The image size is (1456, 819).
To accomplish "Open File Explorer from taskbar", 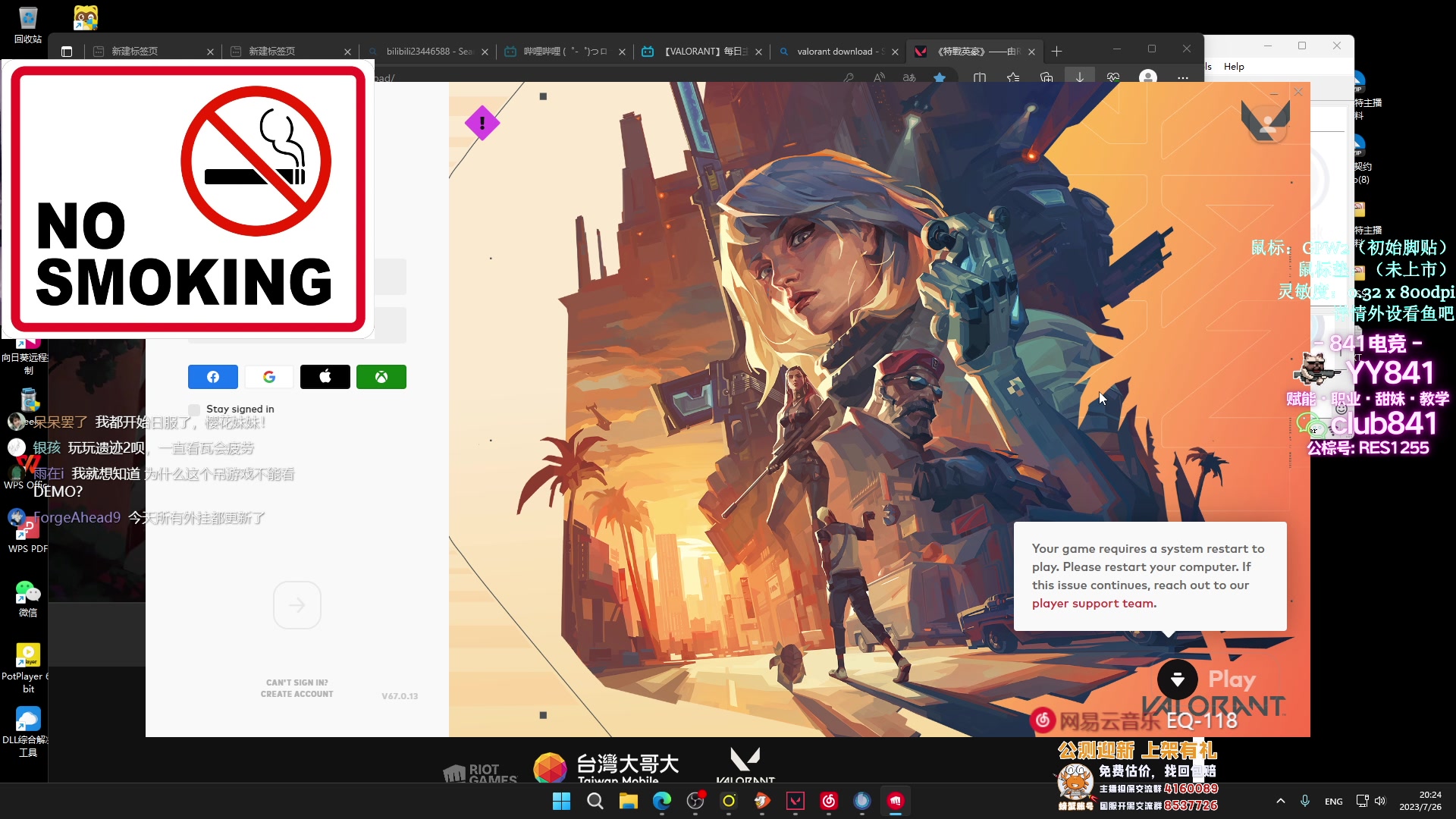I will tap(629, 802).
